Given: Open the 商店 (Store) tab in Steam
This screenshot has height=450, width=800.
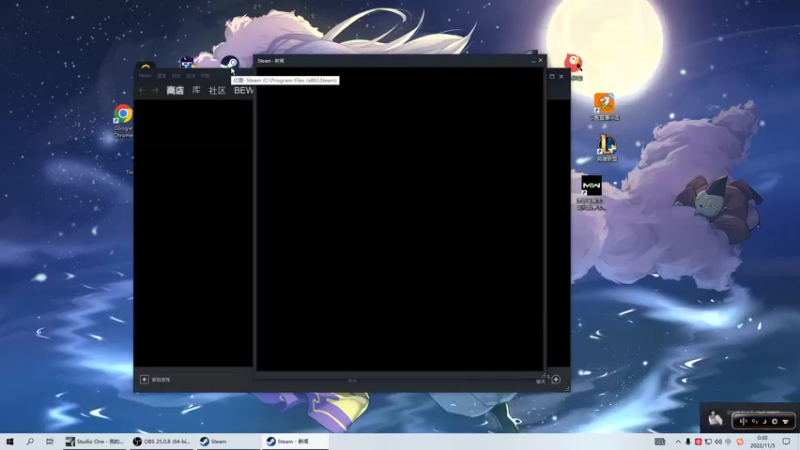Looking at the screenshot, I should point(175,90).
